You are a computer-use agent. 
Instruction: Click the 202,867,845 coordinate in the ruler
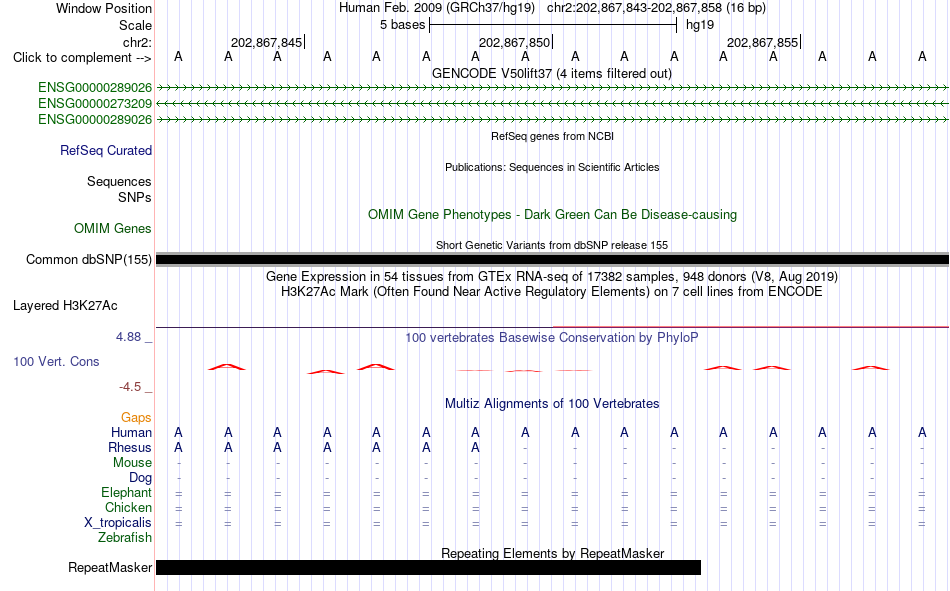click(x=266, y=42)
